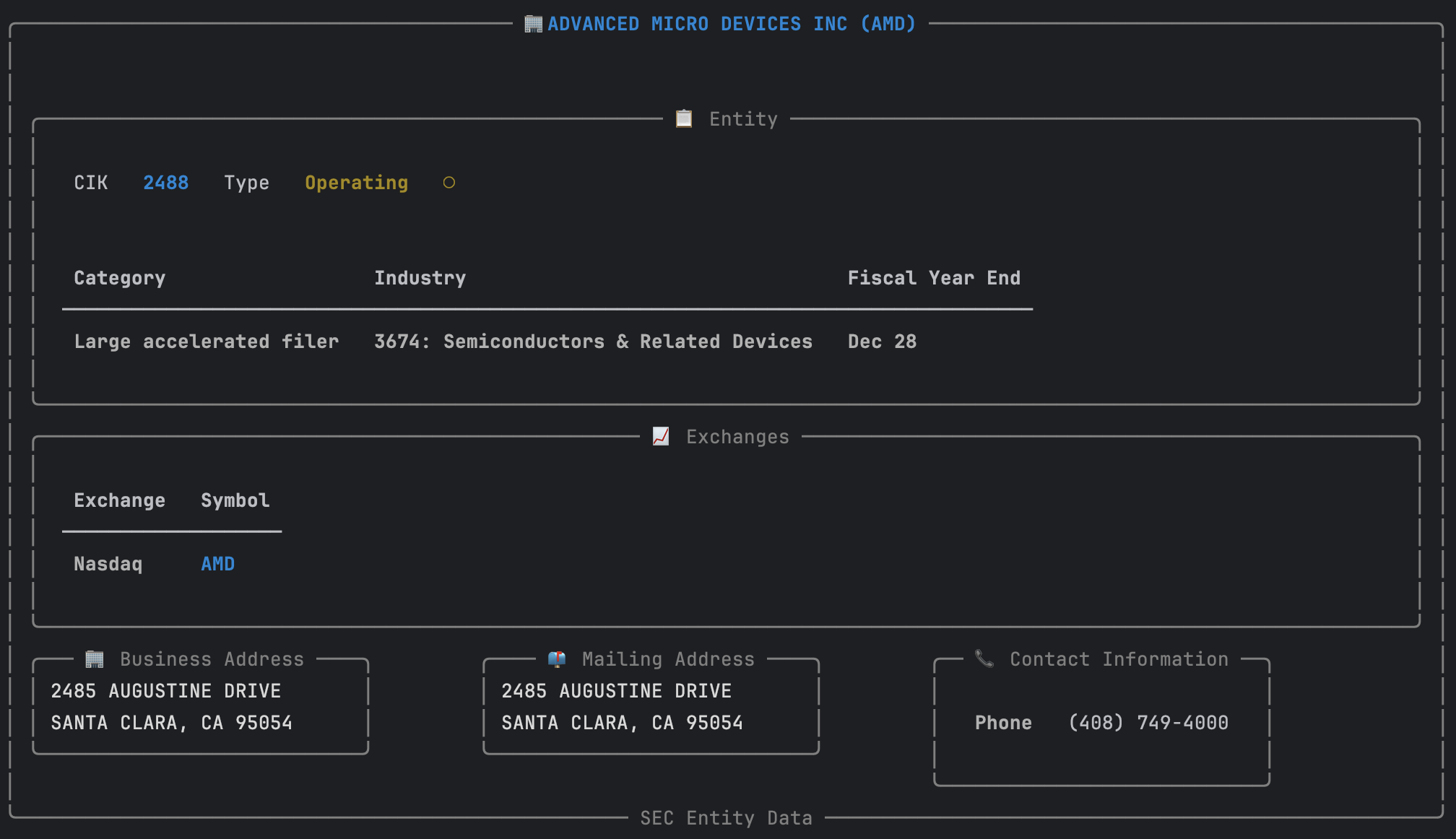Viewport: 1456px width, 839px height.
Task: Click the clipboard icon next to Entity
Action: pyautogui.click(x=683, y=118)
